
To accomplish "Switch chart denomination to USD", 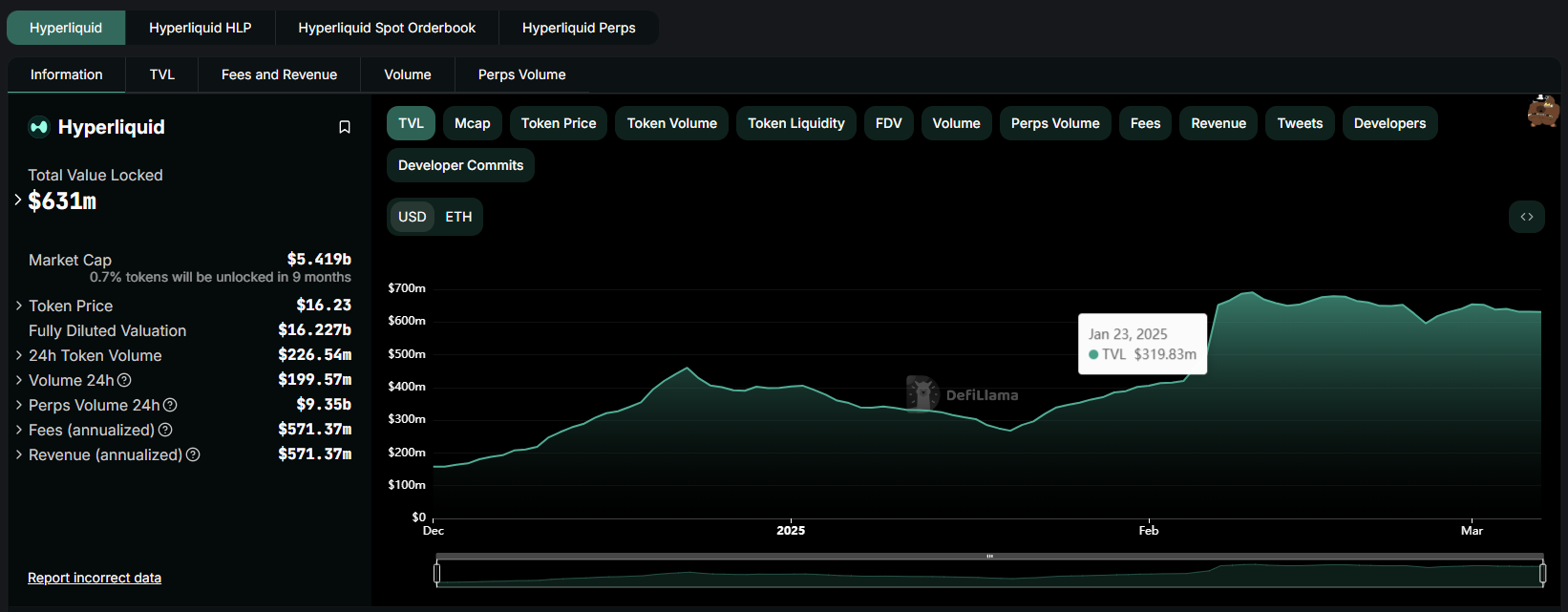I will click(413, 217).
